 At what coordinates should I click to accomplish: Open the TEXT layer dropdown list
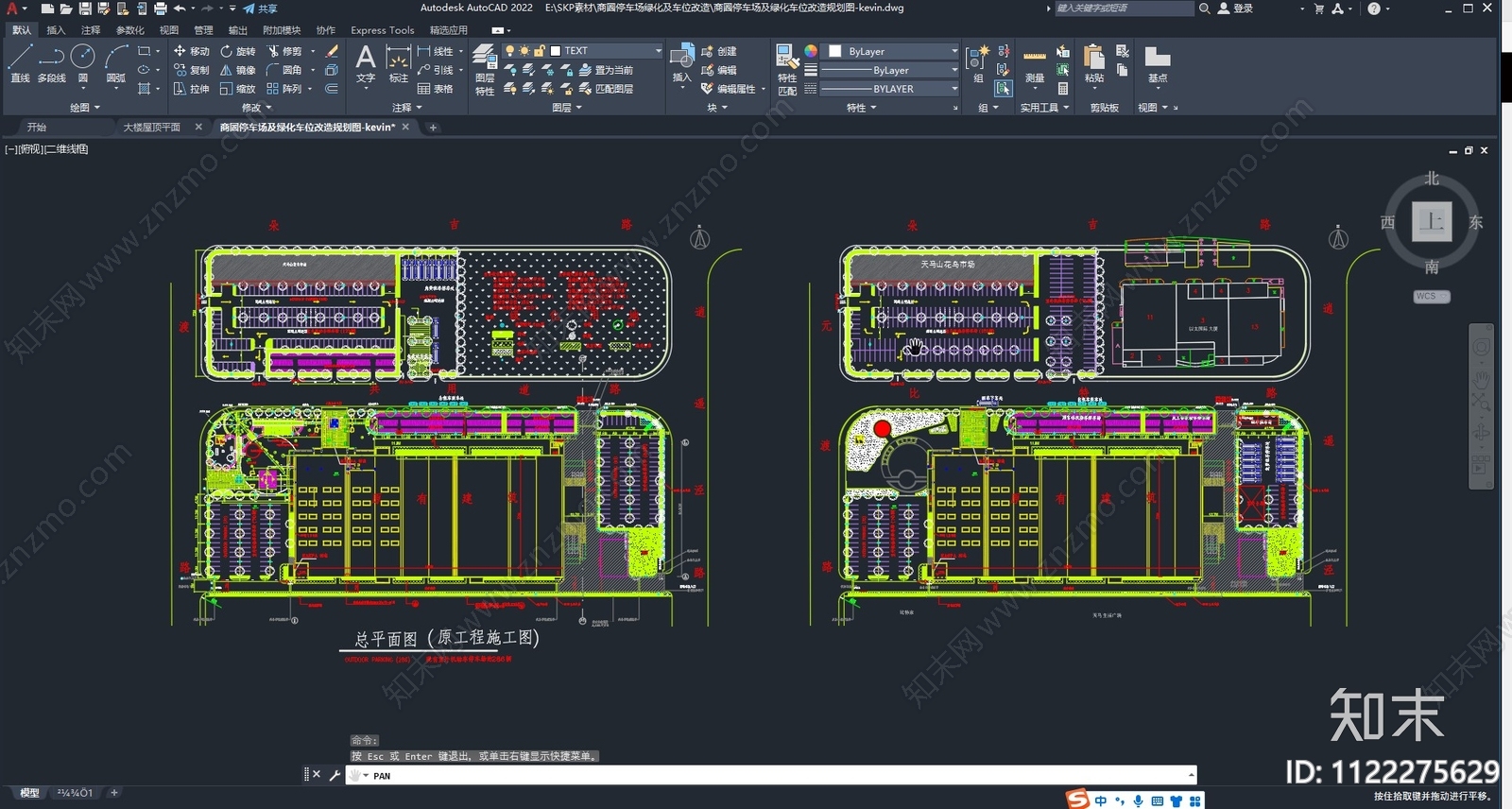[x=658, y=51]
